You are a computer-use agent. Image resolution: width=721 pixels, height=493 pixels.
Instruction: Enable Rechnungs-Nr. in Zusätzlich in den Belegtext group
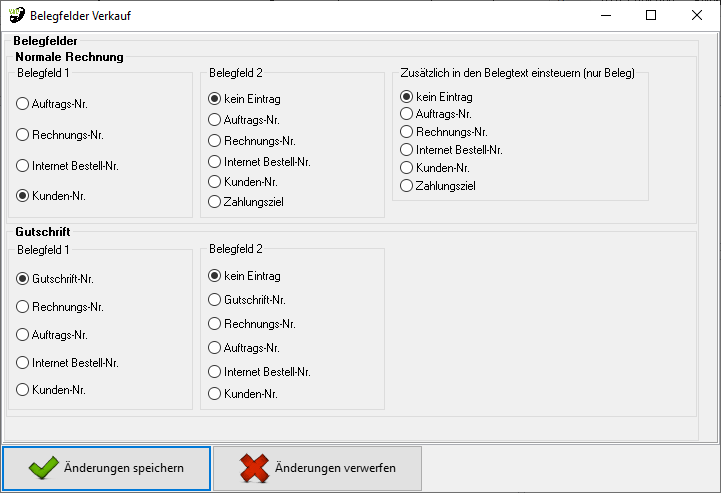(407, 132)
